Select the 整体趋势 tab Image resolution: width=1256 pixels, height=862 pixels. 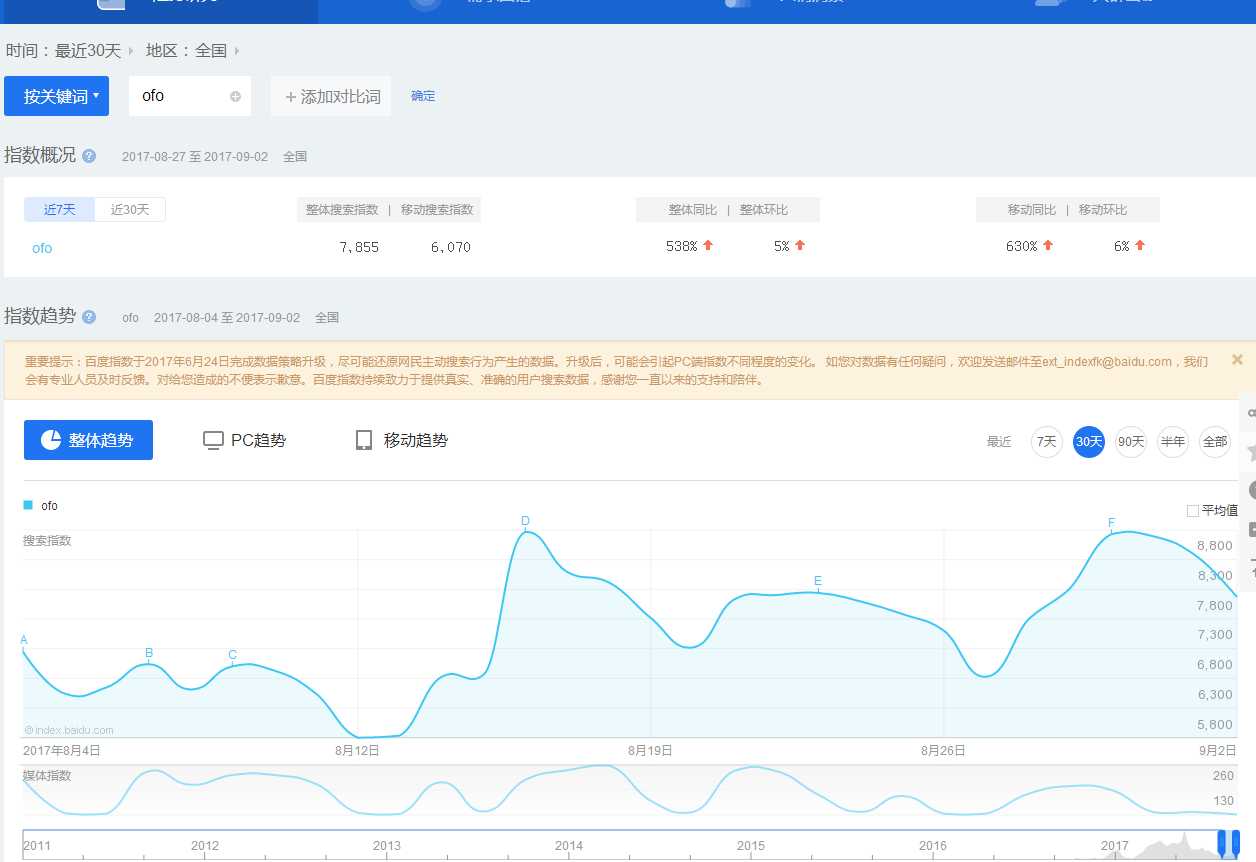click(x=88, y=440)
